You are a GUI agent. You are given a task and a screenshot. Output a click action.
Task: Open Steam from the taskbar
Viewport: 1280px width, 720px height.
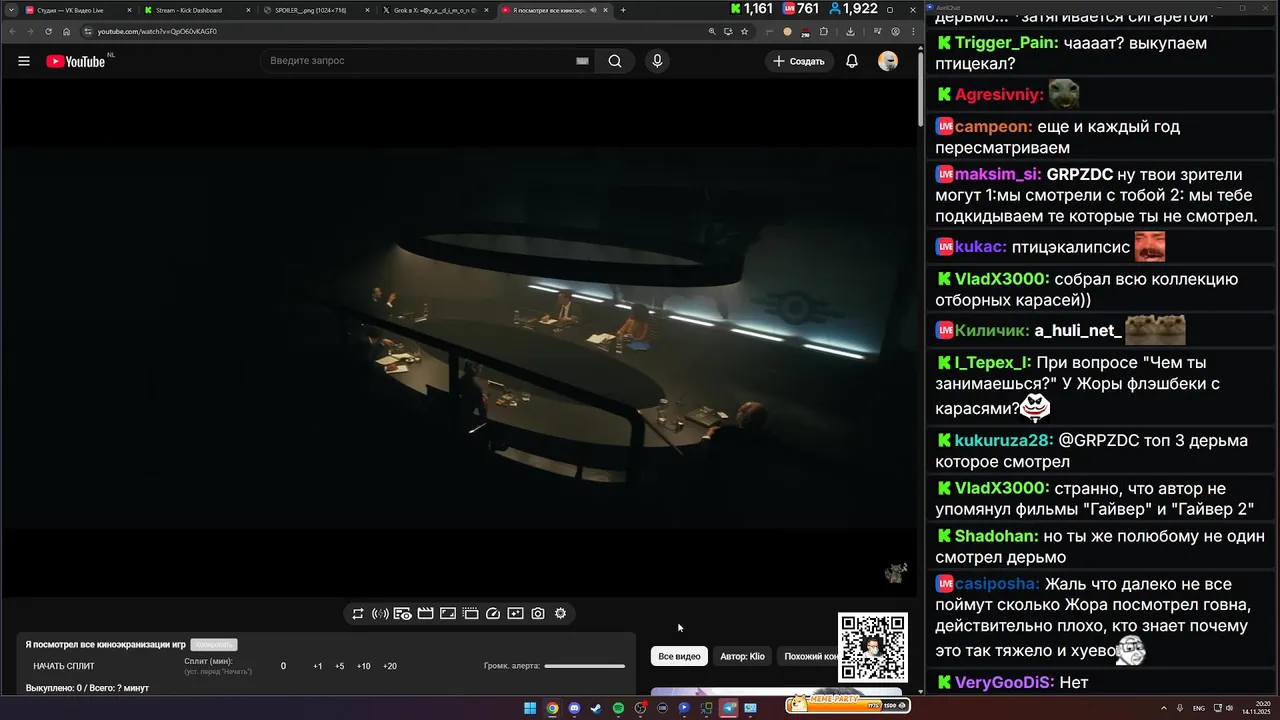596,708
